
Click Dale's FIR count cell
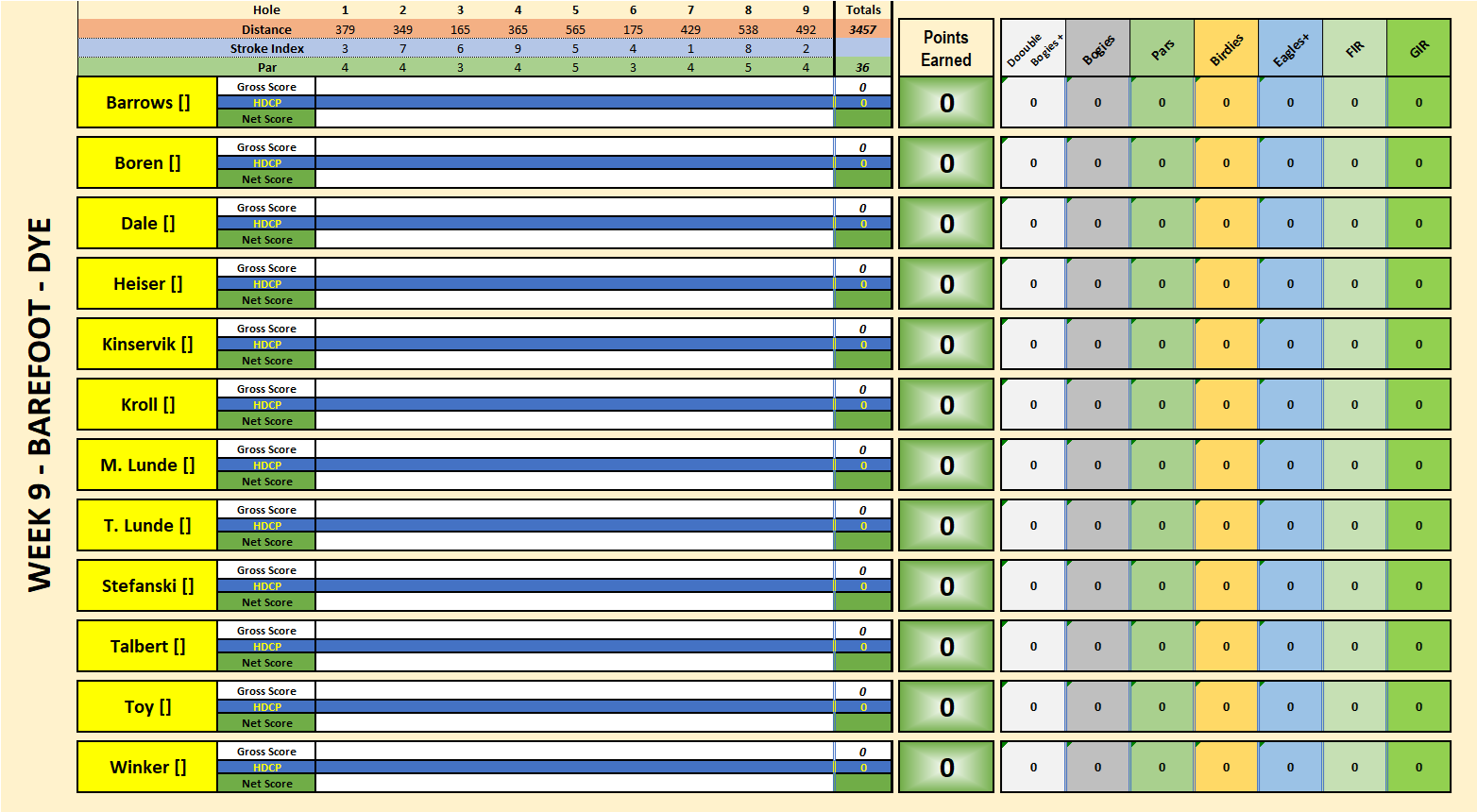(x=1354, y=224)
